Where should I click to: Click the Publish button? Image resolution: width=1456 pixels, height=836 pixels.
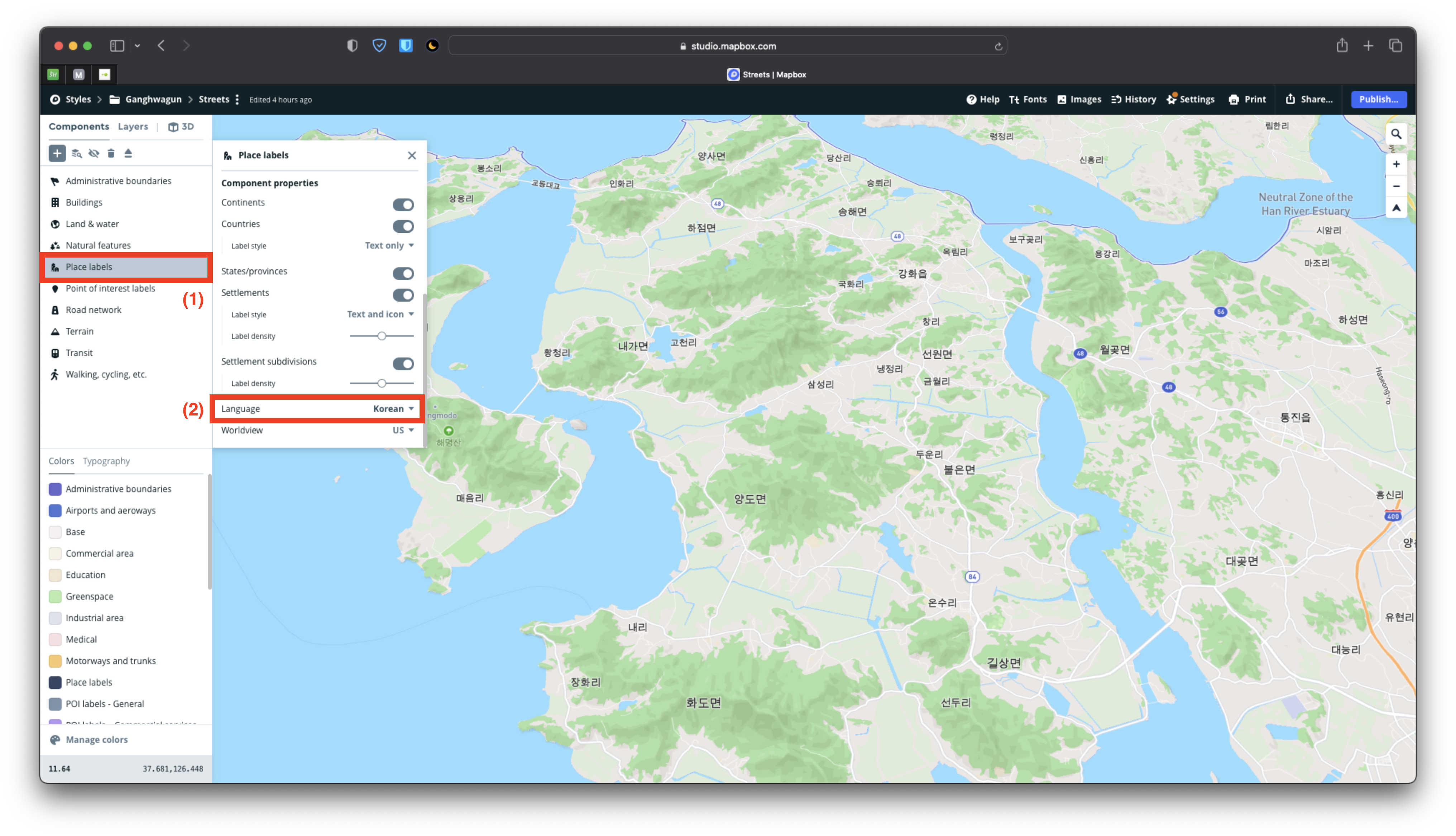tap(1378, 99)
